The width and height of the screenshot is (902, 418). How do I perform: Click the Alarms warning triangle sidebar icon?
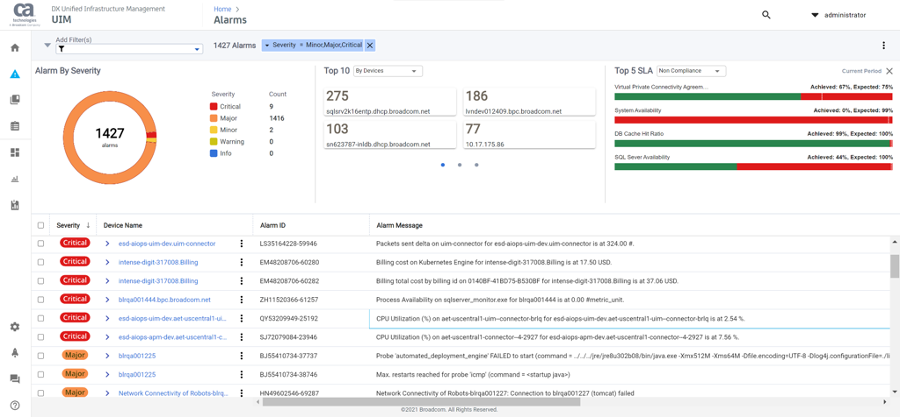[15, 74]
